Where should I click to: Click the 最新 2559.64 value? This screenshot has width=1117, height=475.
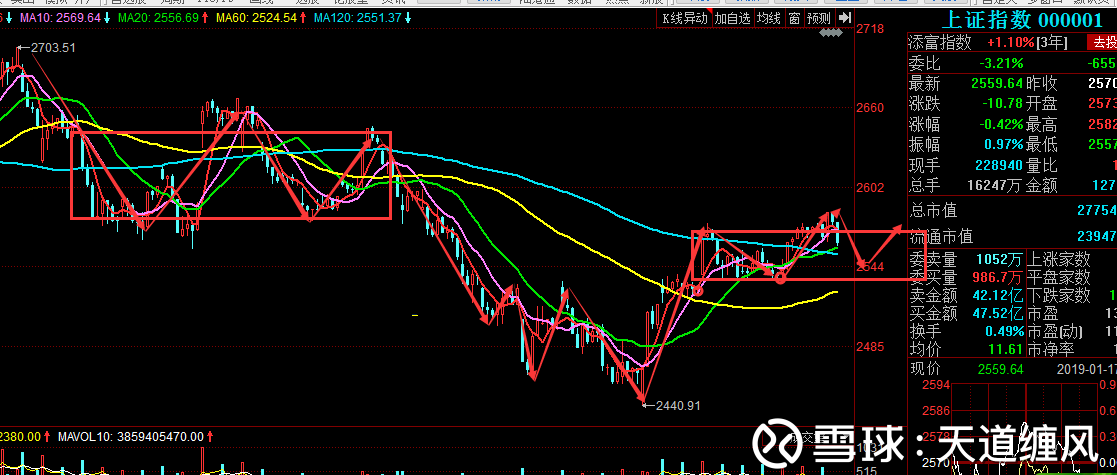coord(997,84)
